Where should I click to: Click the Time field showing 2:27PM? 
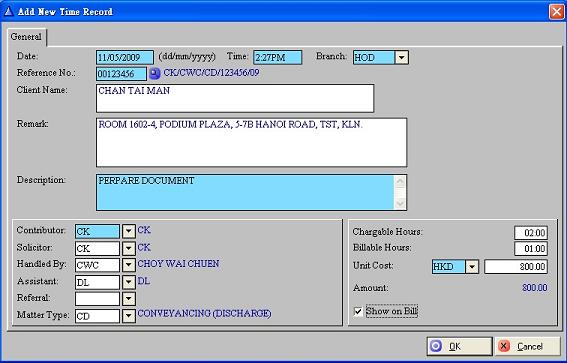coord(277,57)
